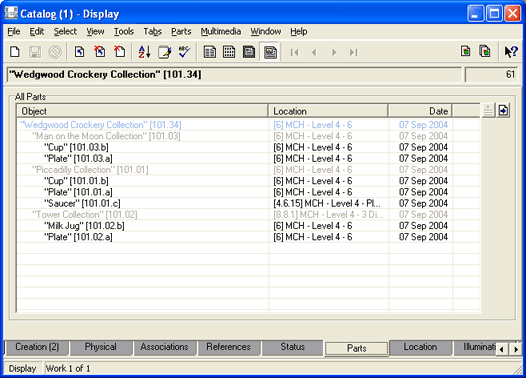Open the File menu
Screen dimensions: 526x378
14,32
